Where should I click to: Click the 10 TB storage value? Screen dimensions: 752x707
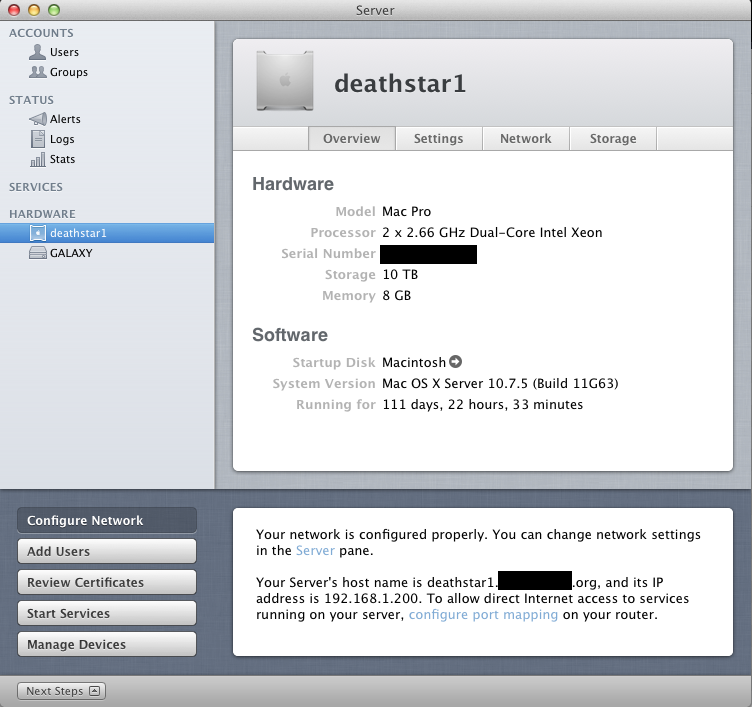[x=400, y=275]
